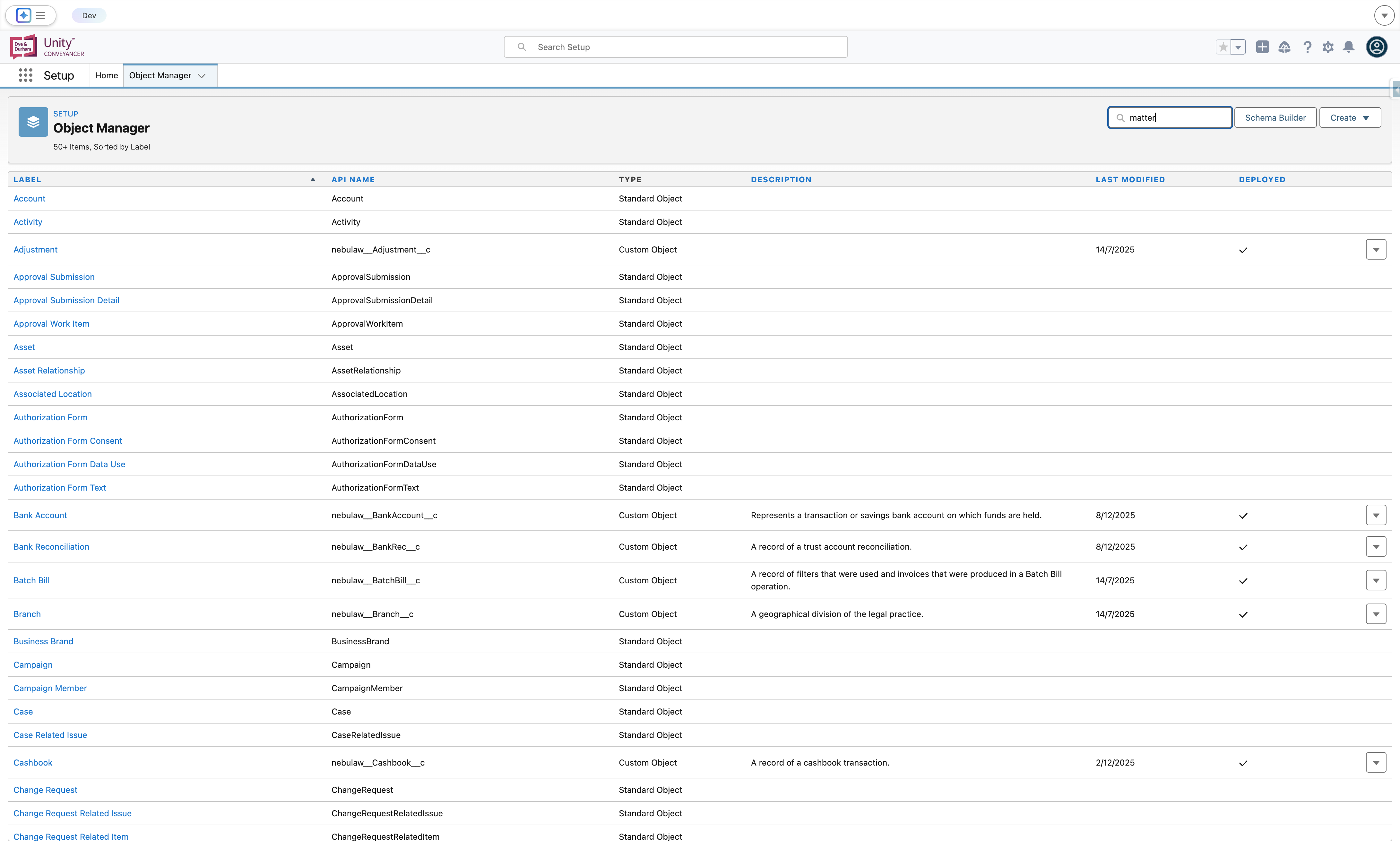Click the browser extension icon at top-left
The image size is (1400, 849).
point(23,15)
